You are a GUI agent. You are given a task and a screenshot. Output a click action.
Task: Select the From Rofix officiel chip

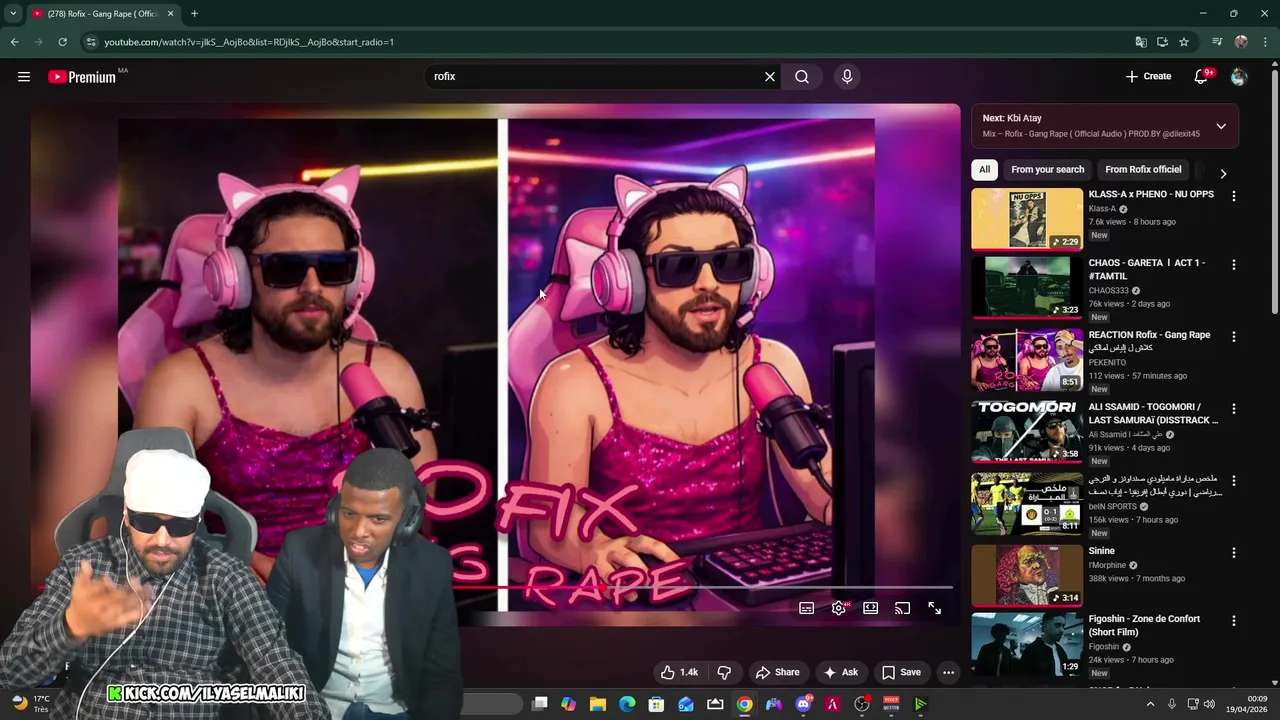1143,169
